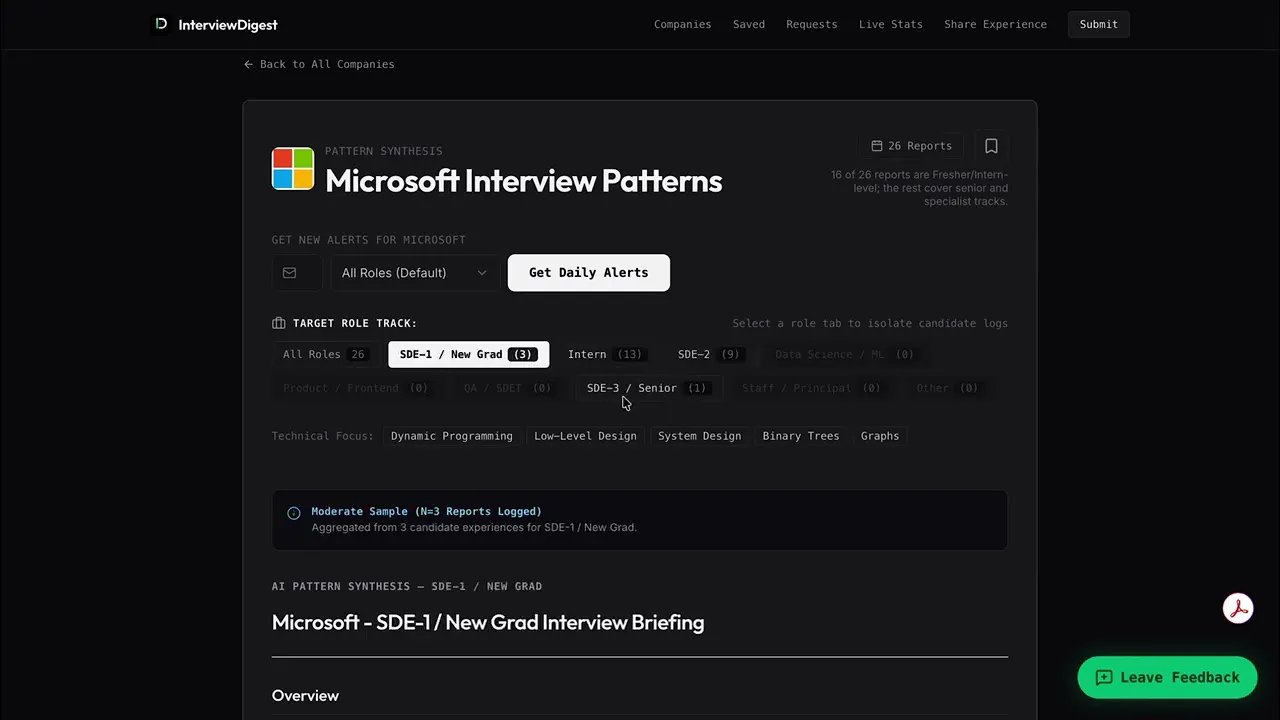
Task: Open Live Stats in top navigation
Action: click(891, 24)
